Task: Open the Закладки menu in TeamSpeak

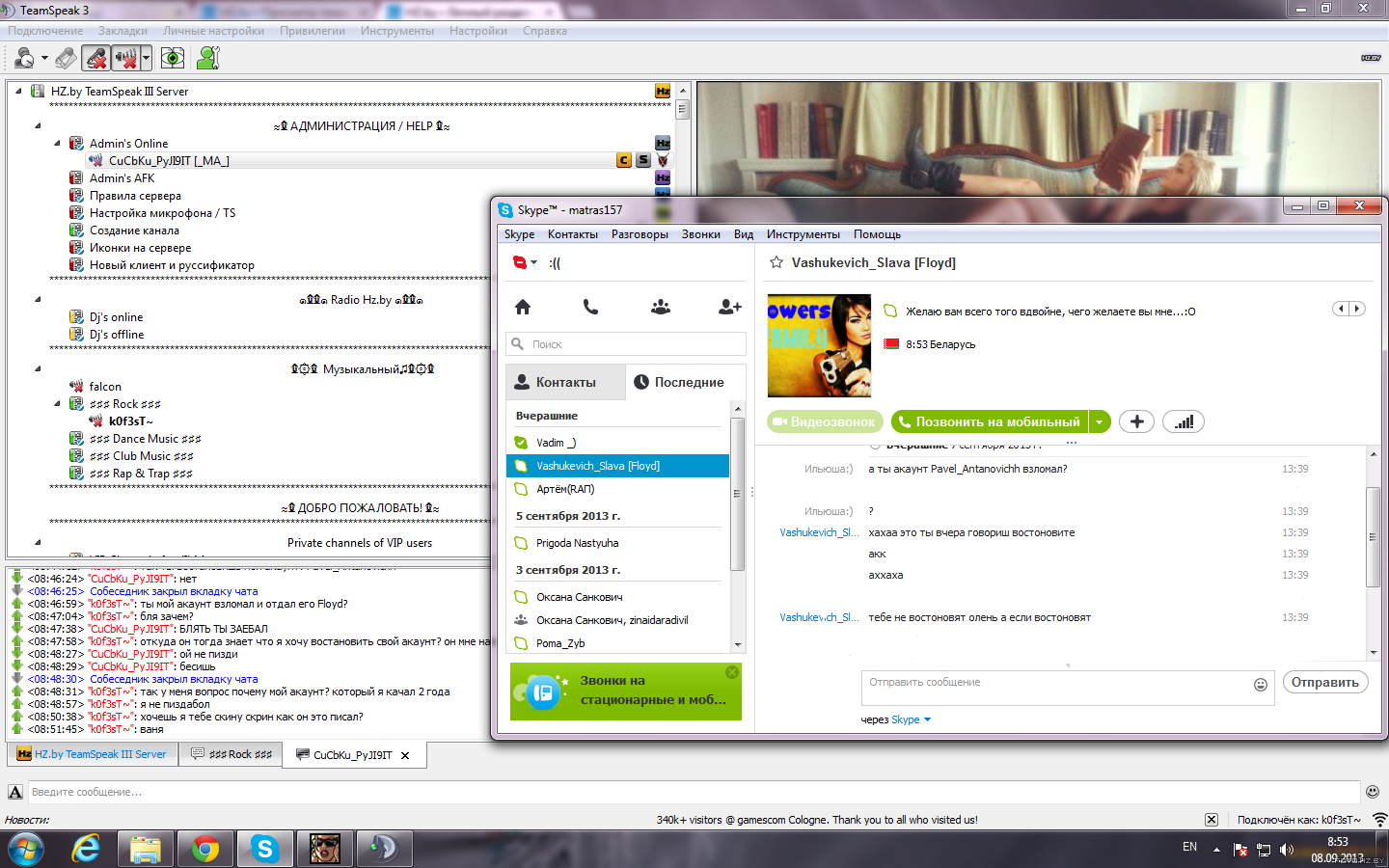Action: [x=123, y=31]
